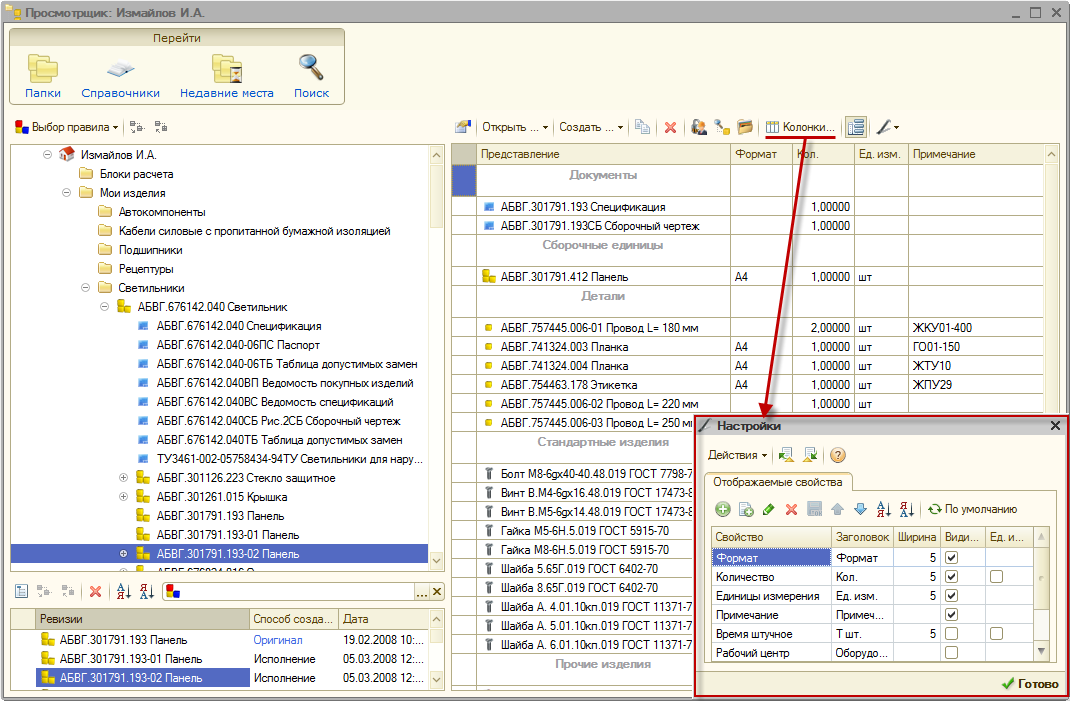
Task: Click the green add property icon in Настройки
Action: pyautogui.click(x=723, y=509)
